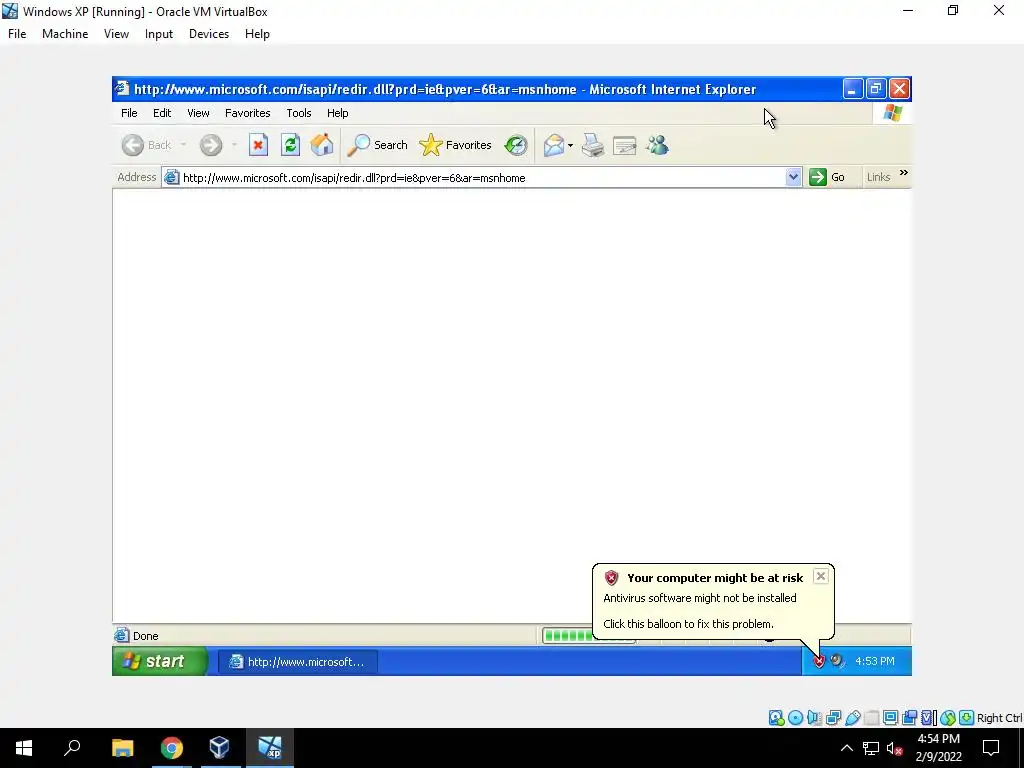
Task: Click the VirtualBox audio status icon
Action: click(x=814, y=718)
